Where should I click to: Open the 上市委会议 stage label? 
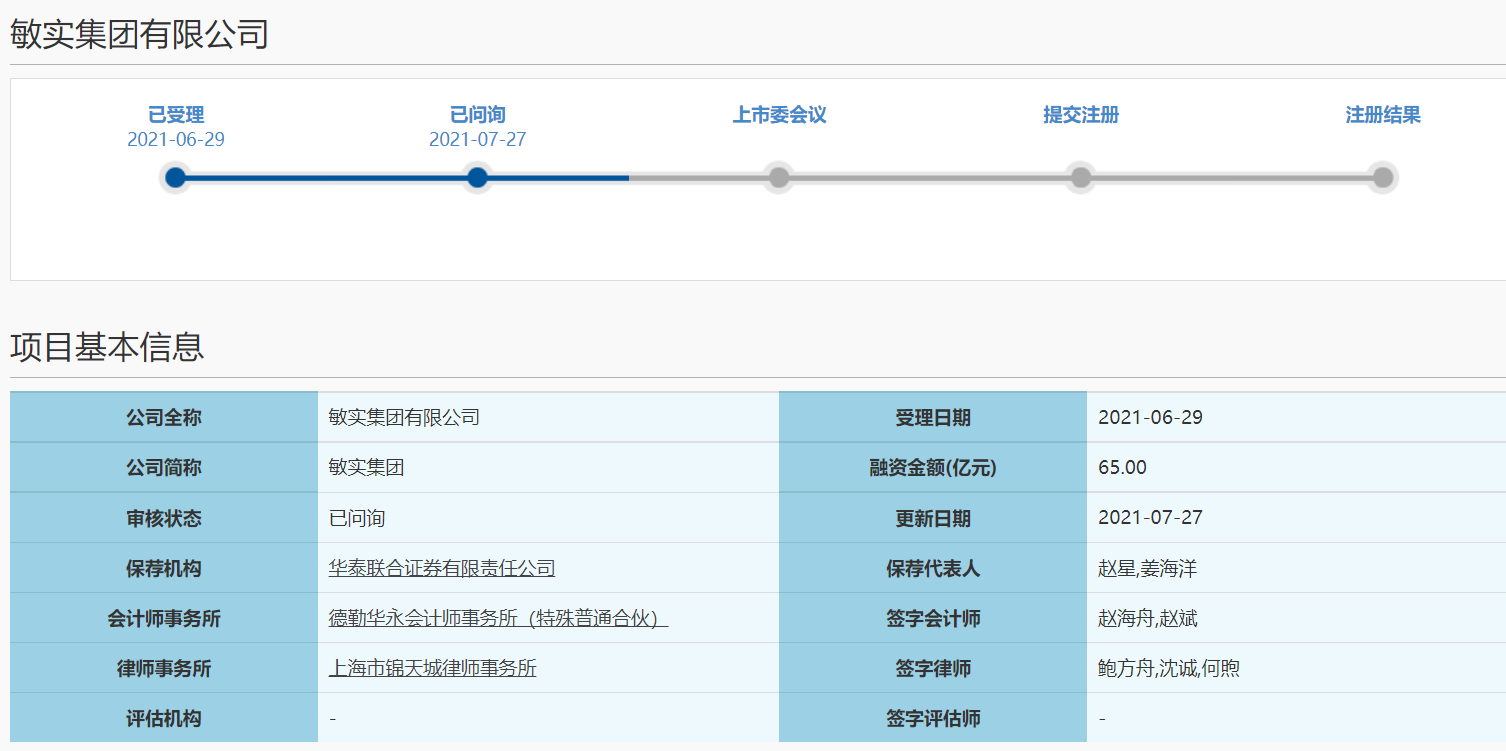[x=779, y=115]
